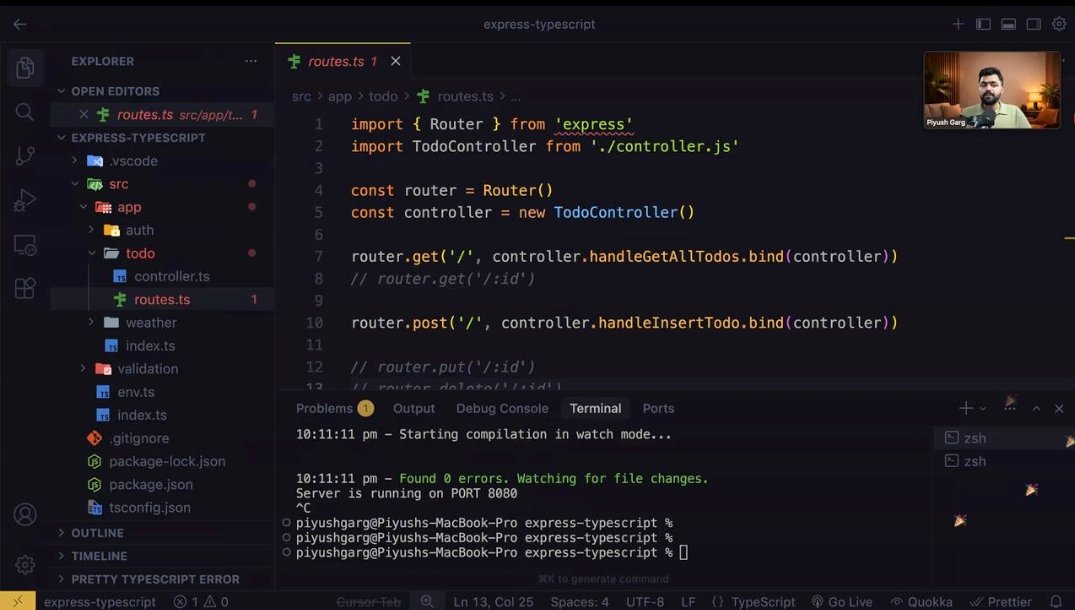Switch to the Ports tab
1075x610 pixels.
(658, 408)
